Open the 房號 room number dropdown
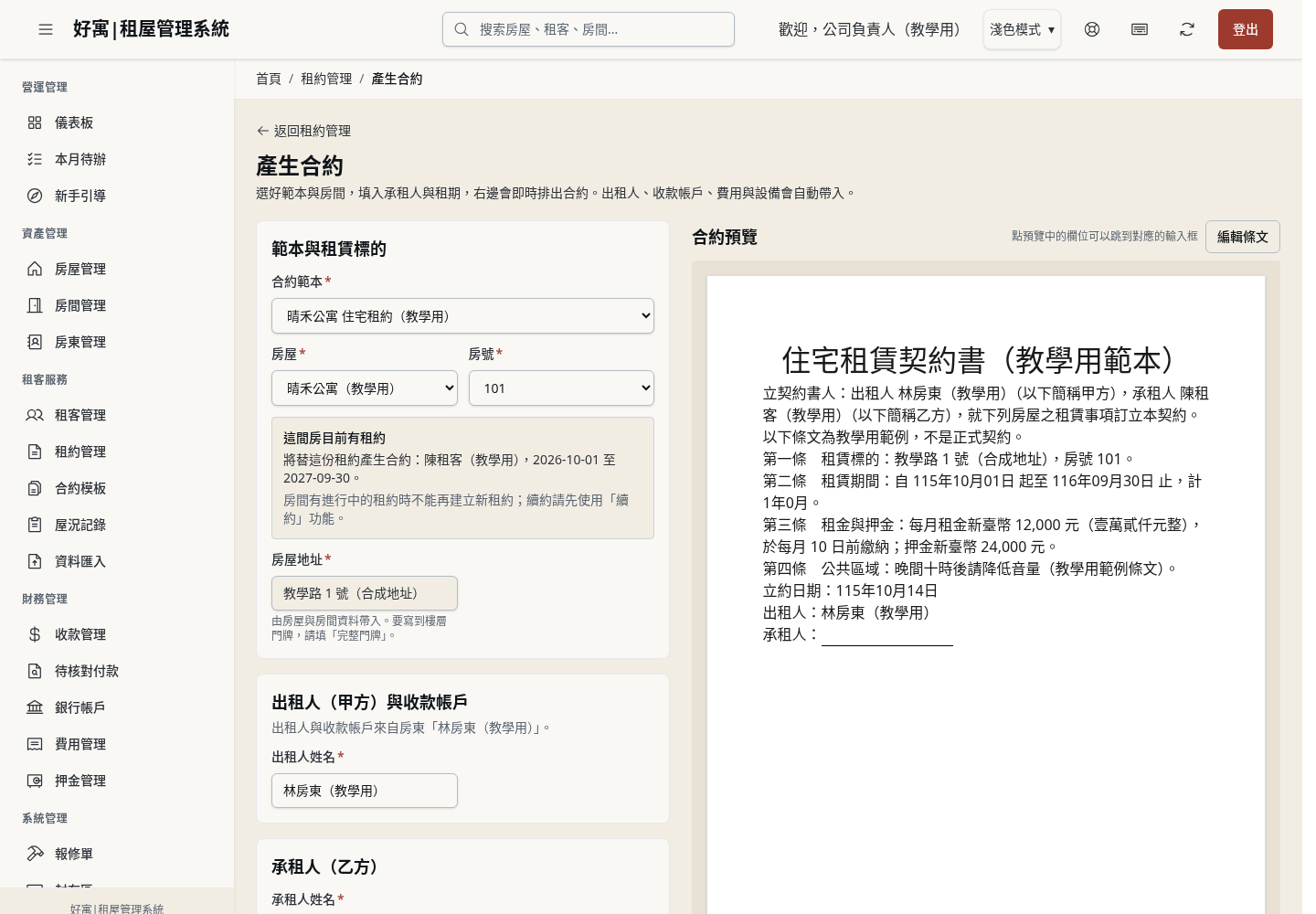This screenshot has height=914, width=1316. pyautogui.click(x=561, y=388)
